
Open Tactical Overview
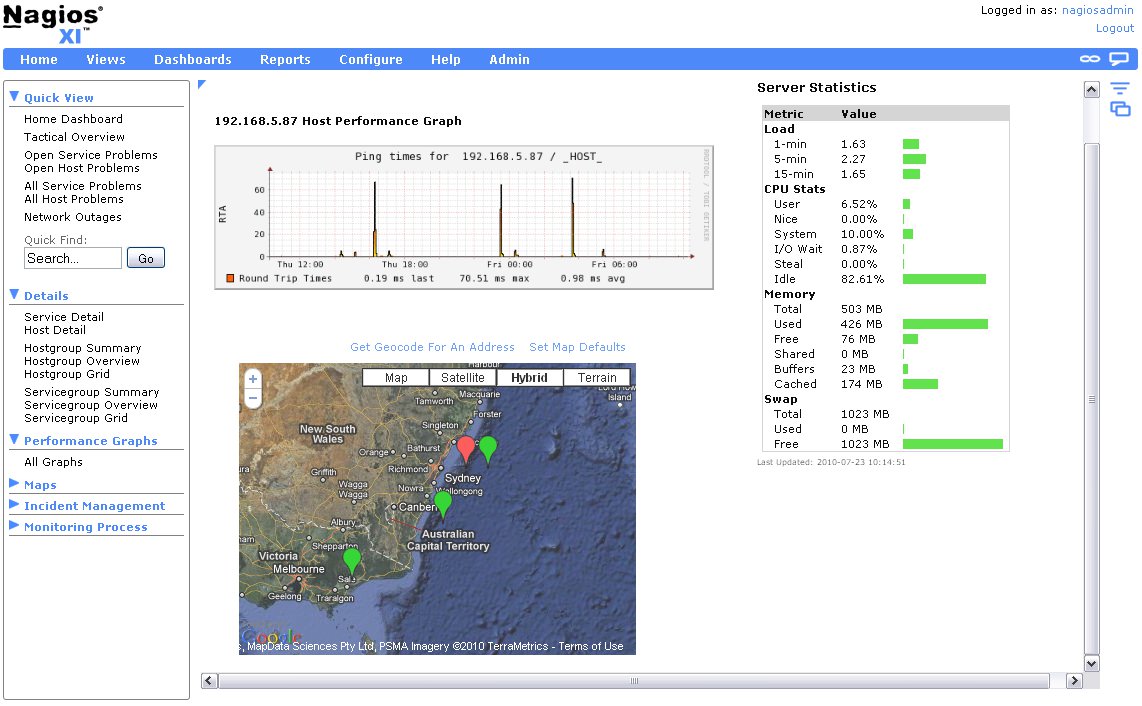tap(74, 137)
